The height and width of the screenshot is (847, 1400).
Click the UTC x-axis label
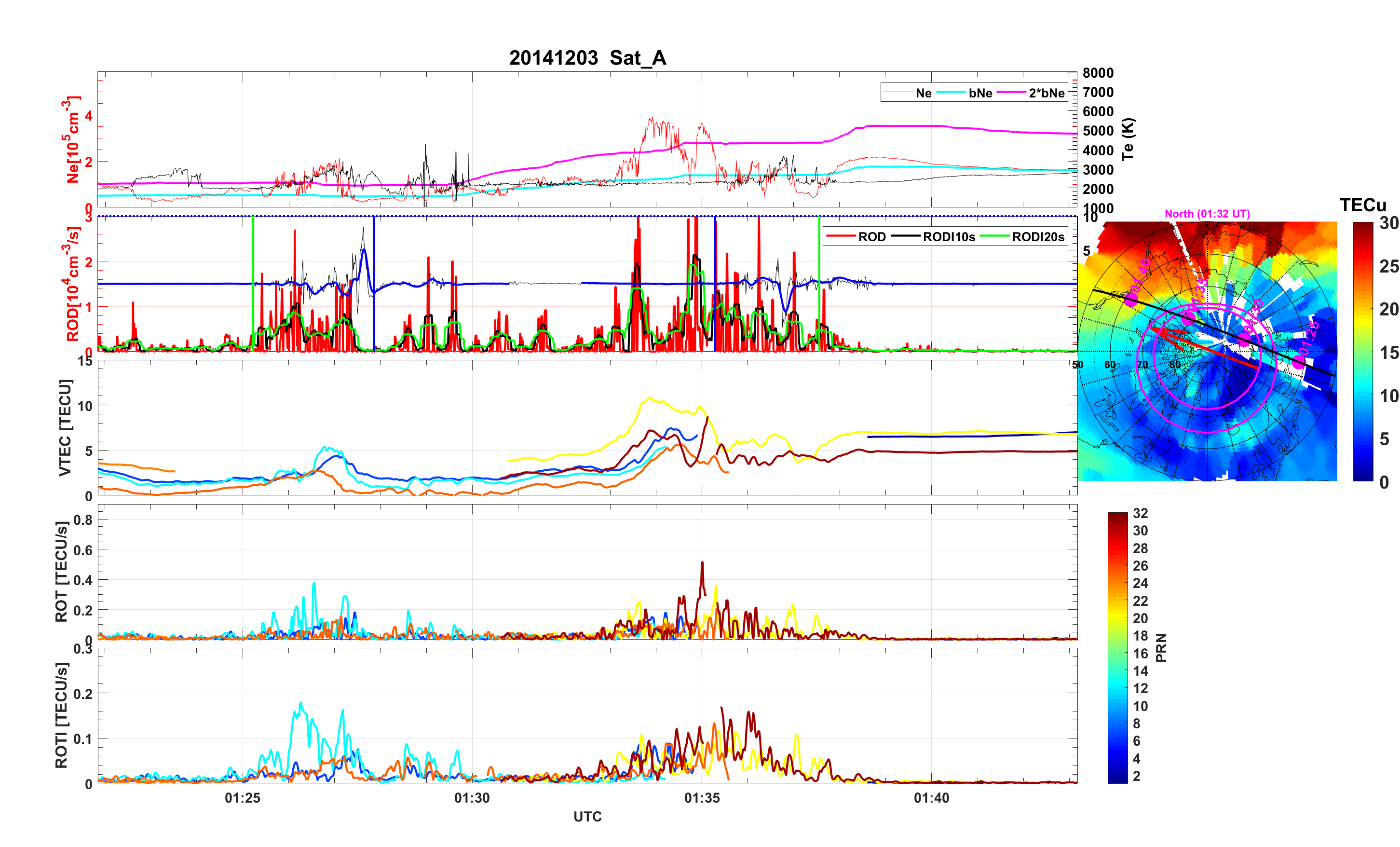coord(587,817)
